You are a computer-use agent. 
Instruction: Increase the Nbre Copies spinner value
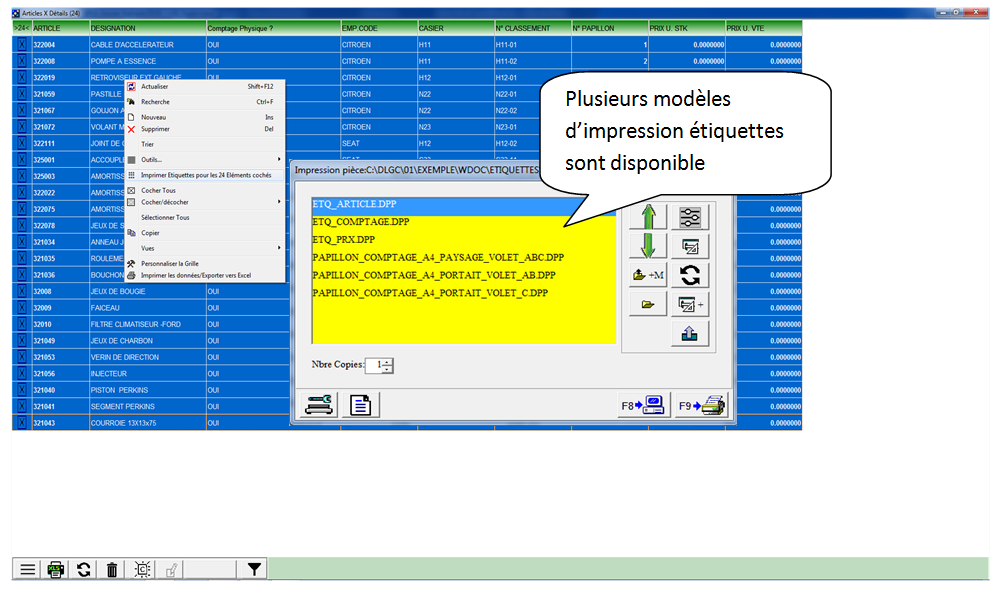[x=388, y=361]
